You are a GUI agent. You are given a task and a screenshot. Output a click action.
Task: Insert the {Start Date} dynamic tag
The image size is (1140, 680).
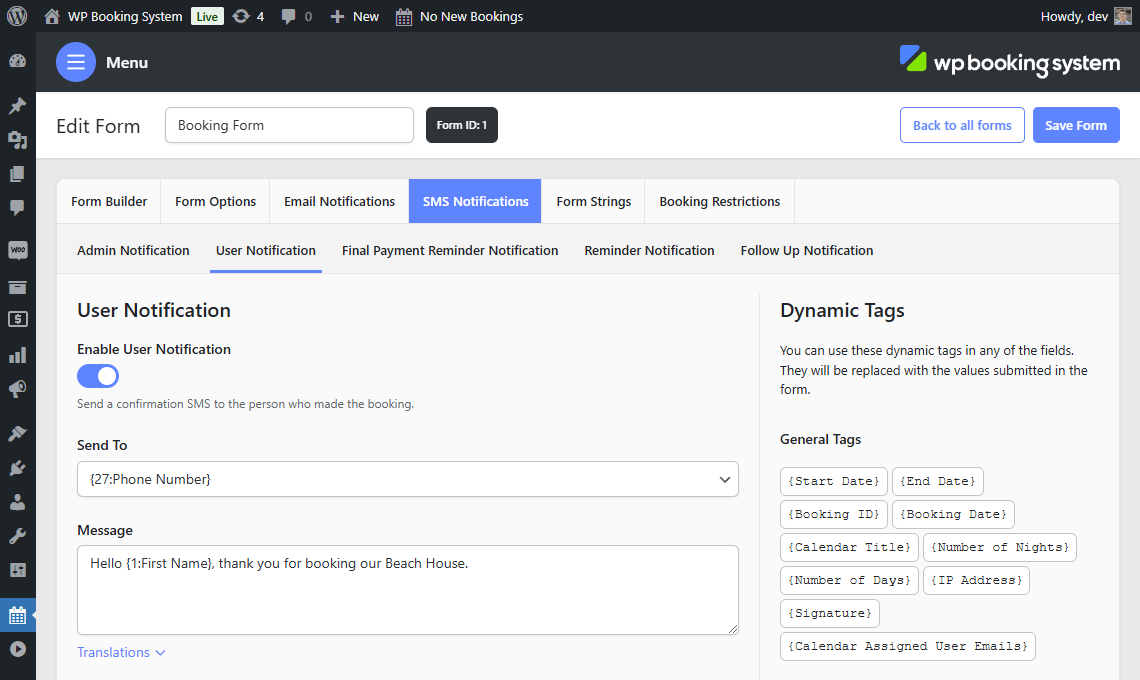tap(833, 481)
